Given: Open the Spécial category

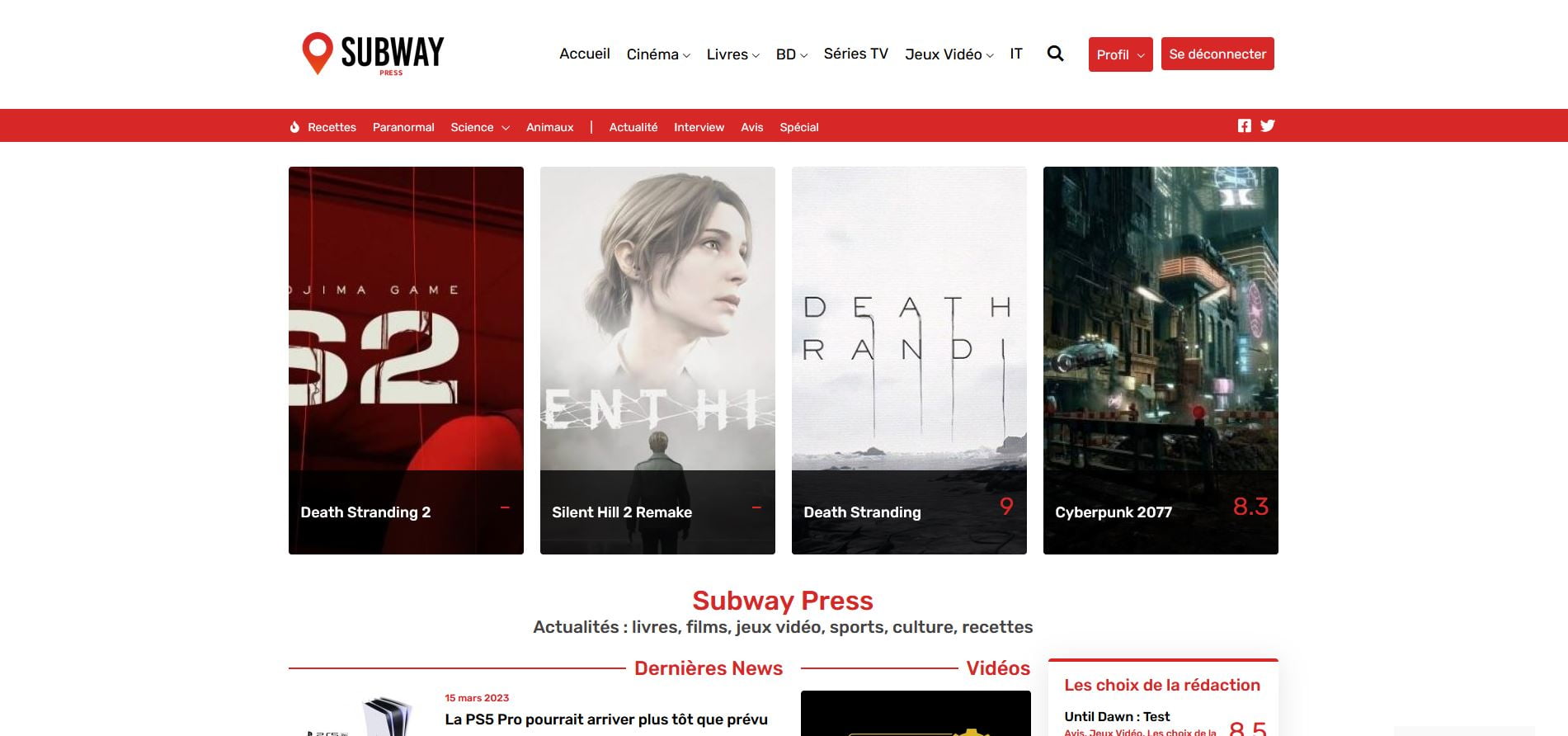Looking at the screenshot, I should [798, 127].
